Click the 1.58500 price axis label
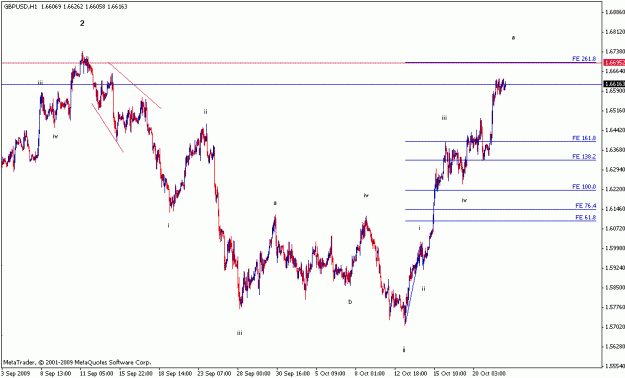The height and width of the screenshot is (378, 625). [x=615, y=287]
